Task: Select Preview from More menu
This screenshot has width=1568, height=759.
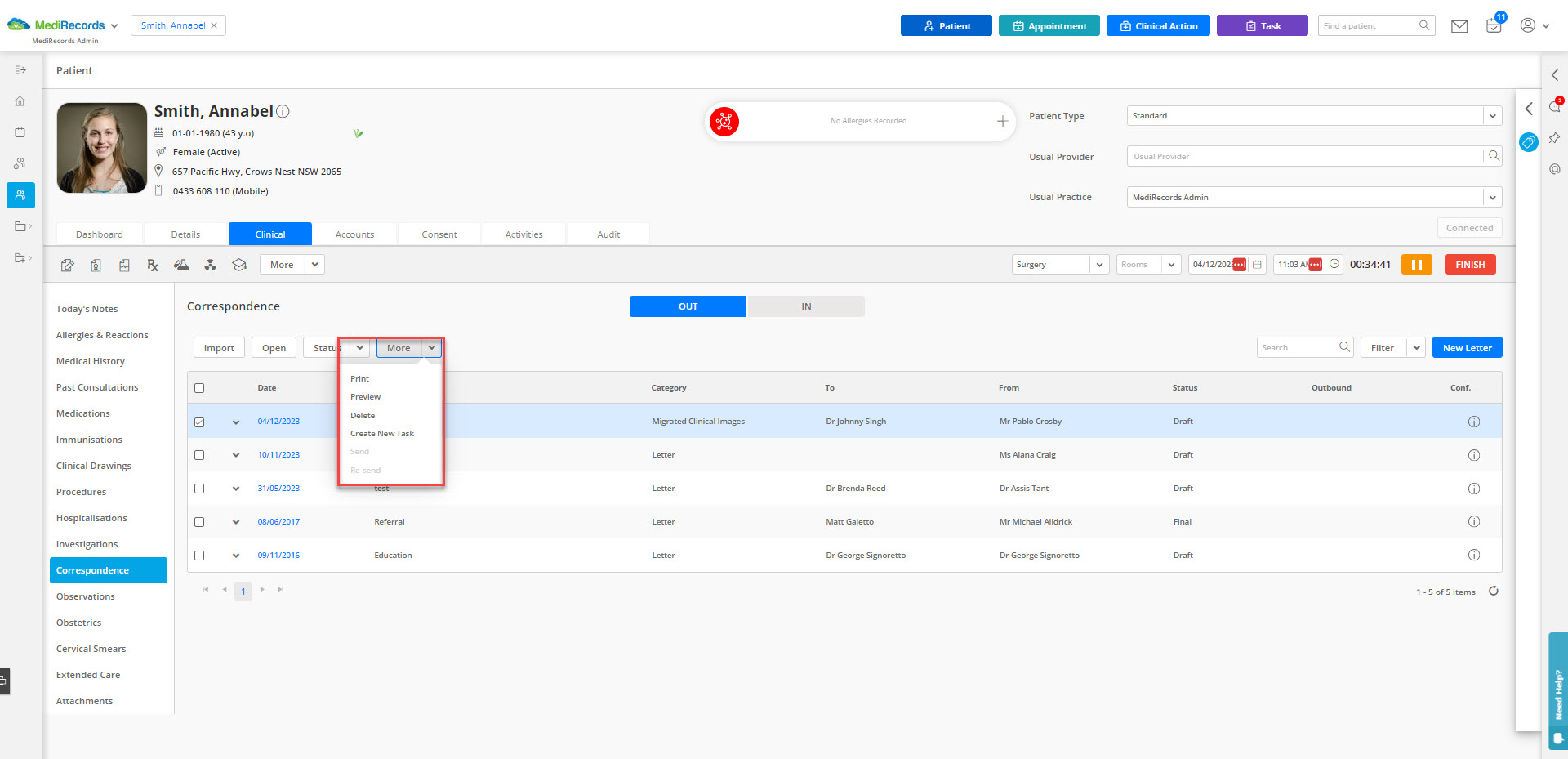Action: point(365,396)
